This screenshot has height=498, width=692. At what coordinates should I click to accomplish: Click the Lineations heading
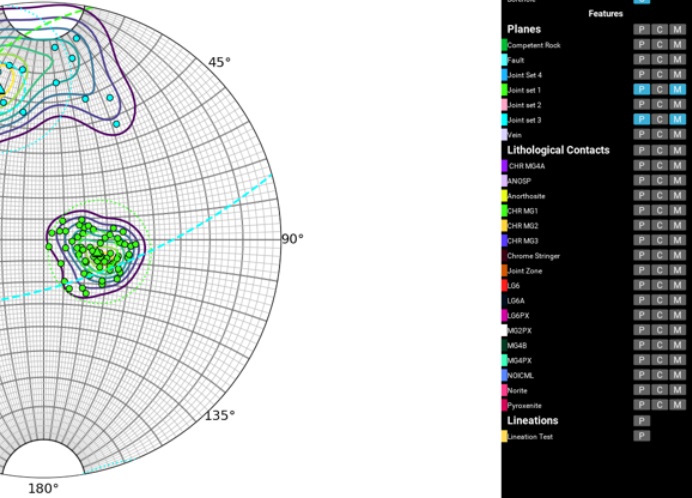pyautogui.click(x=533, y=420)
